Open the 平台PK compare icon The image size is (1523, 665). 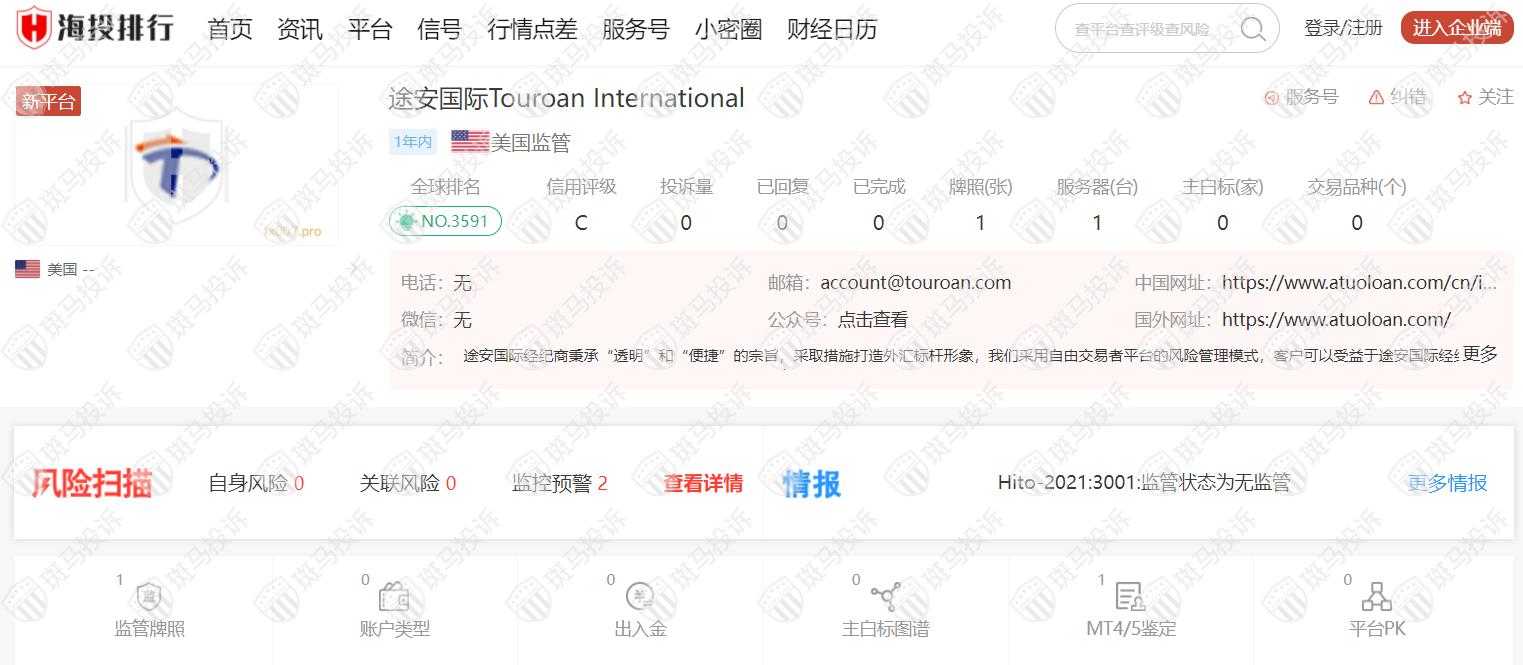coord(1376,597)
